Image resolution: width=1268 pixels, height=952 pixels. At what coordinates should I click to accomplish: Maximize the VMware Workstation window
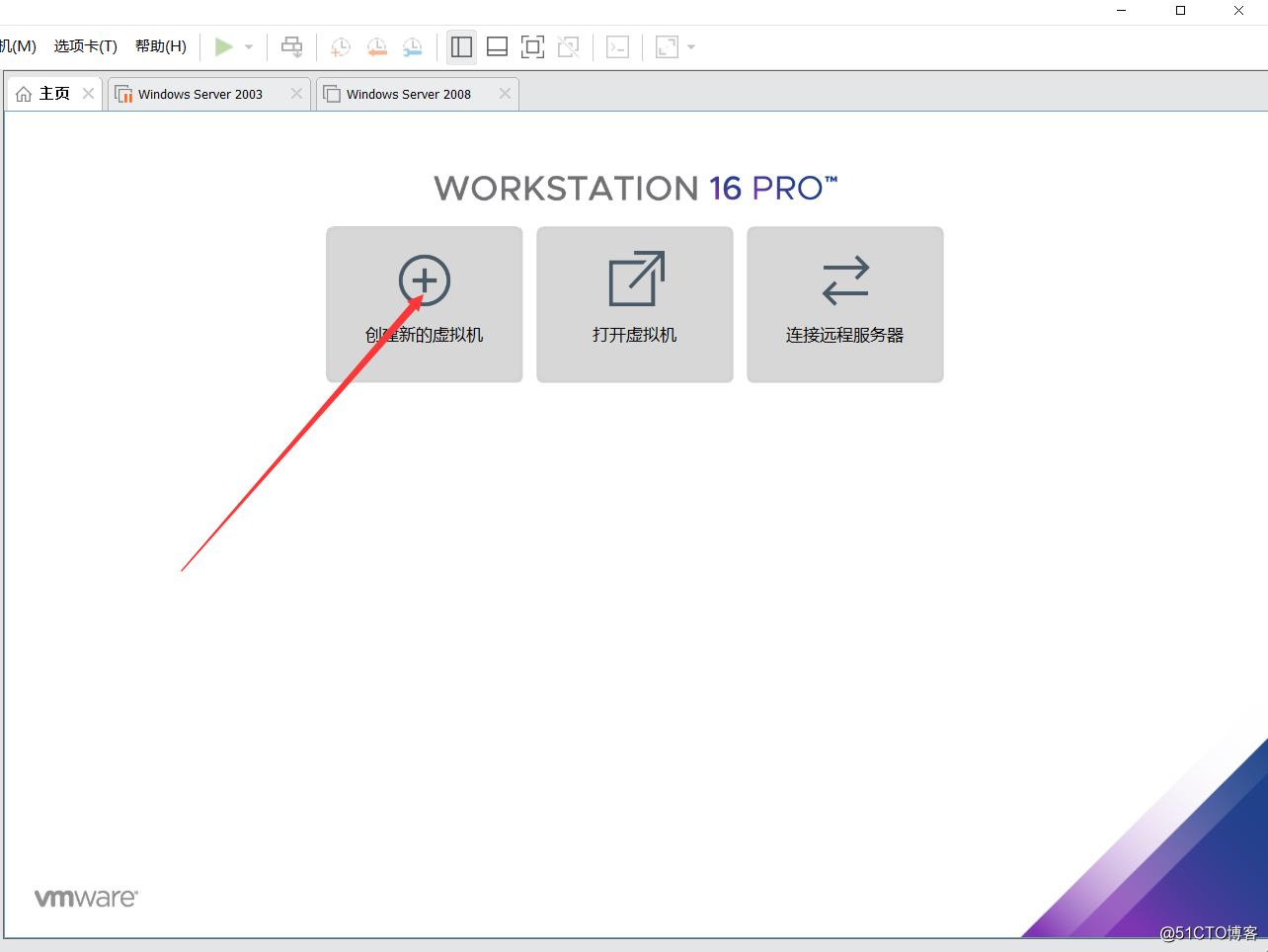click(x=1180, y=10)
